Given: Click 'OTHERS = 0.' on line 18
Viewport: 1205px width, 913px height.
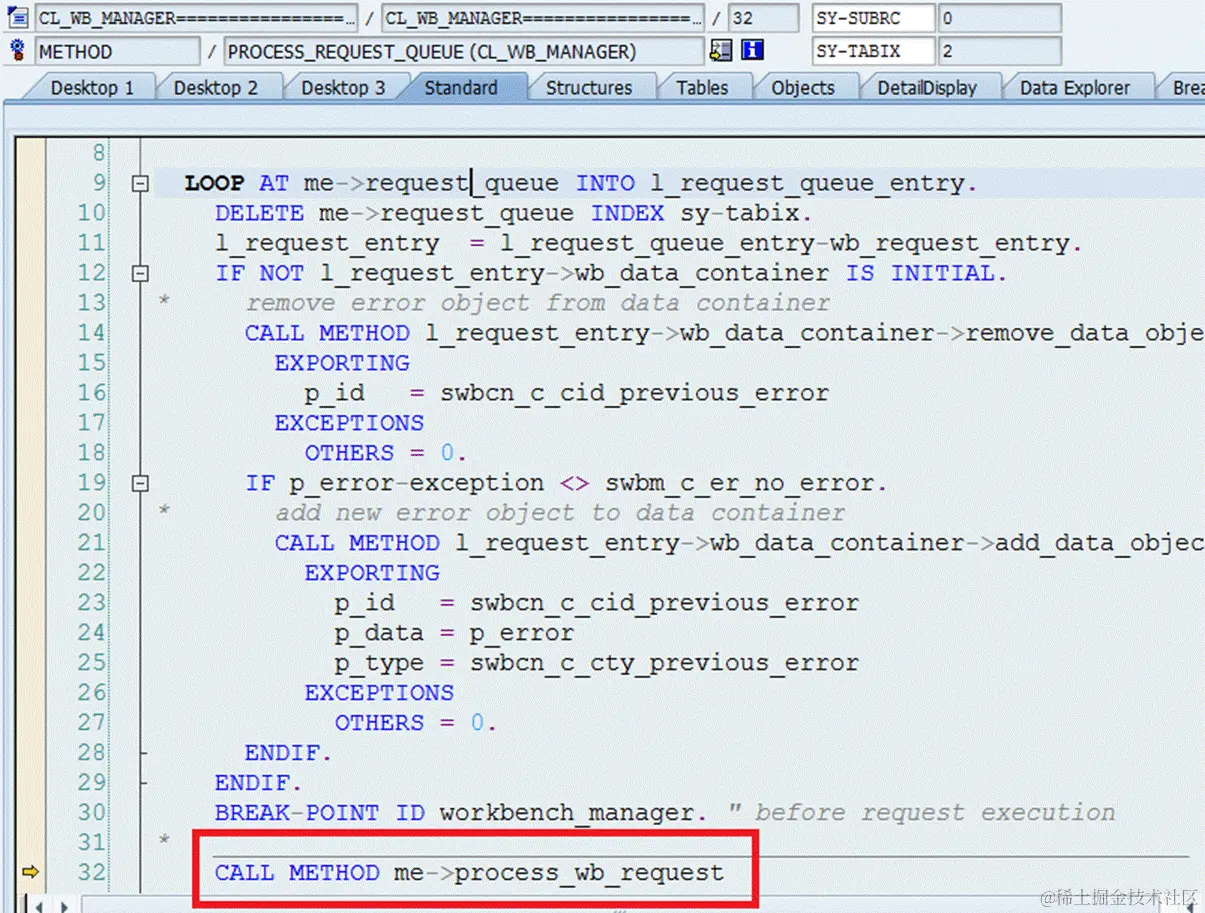Looking at the screenshot, I should pos(386,453).
